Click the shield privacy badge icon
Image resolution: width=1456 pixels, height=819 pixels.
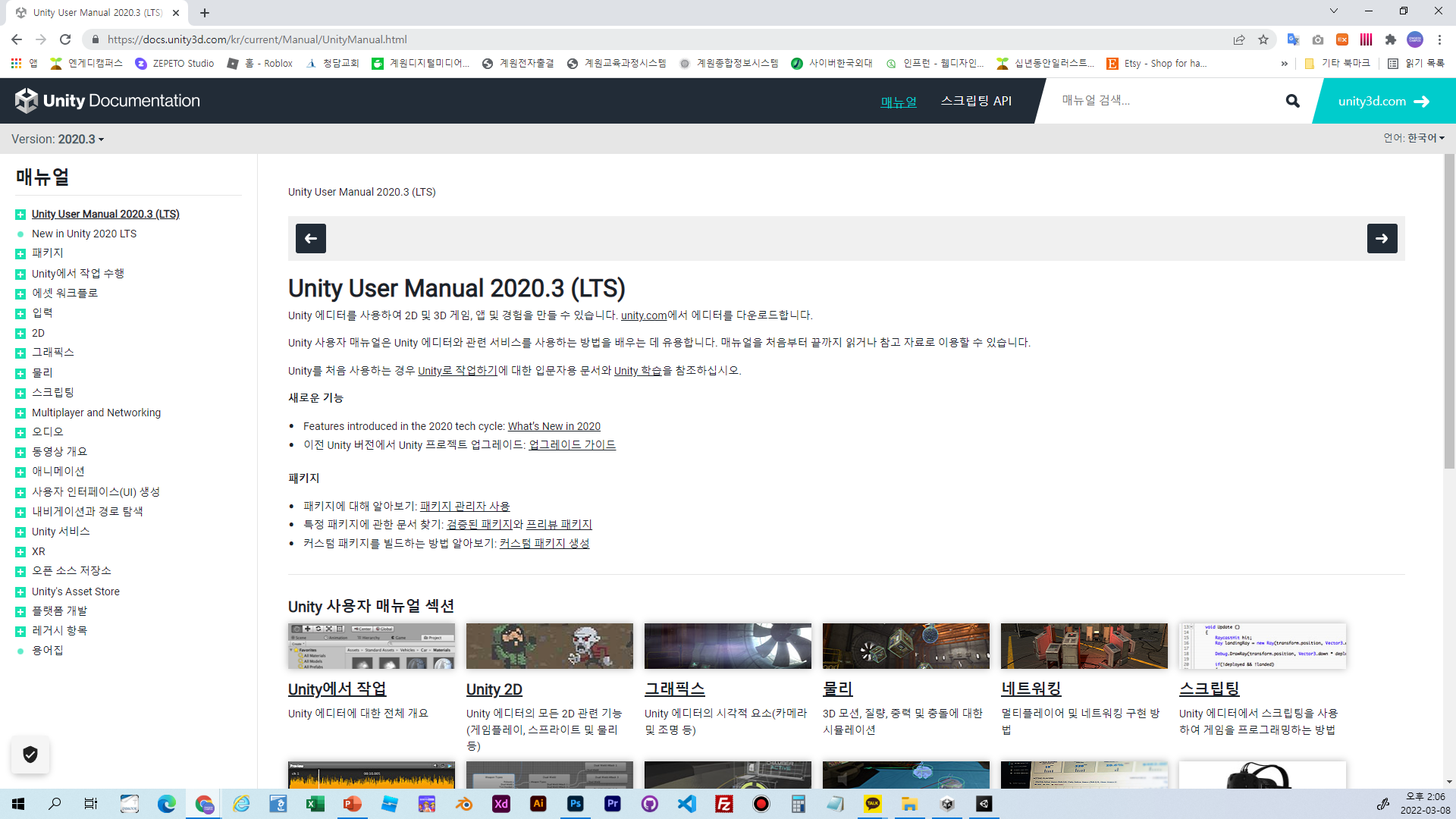(30, 755)
